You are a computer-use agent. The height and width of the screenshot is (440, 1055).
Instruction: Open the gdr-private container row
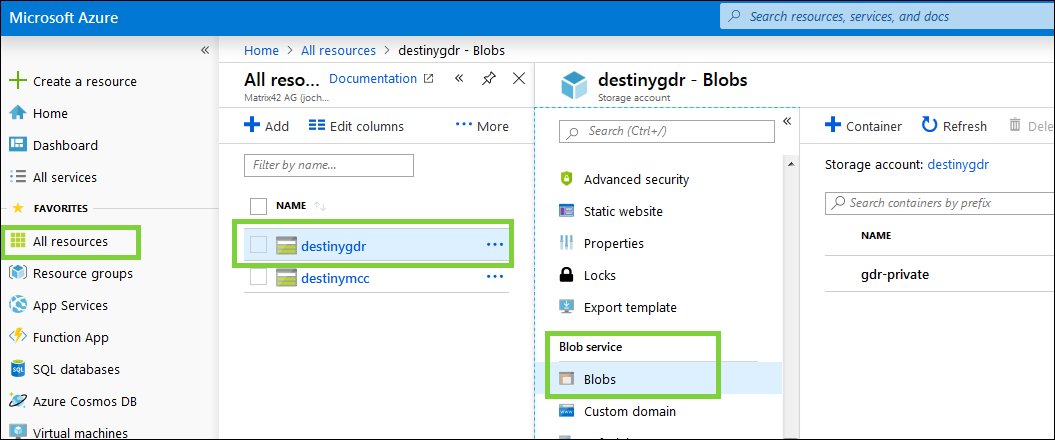(940, 274)
